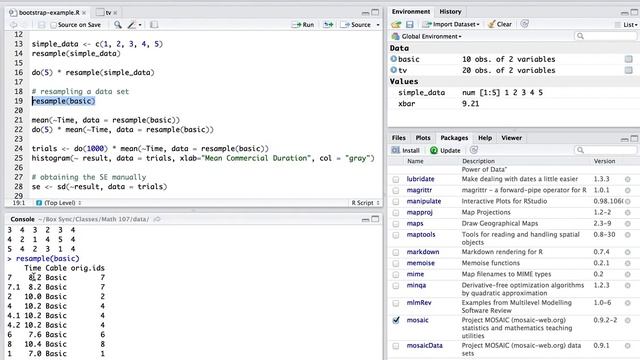Click the console working directory arrow icon

coord(157,219)
